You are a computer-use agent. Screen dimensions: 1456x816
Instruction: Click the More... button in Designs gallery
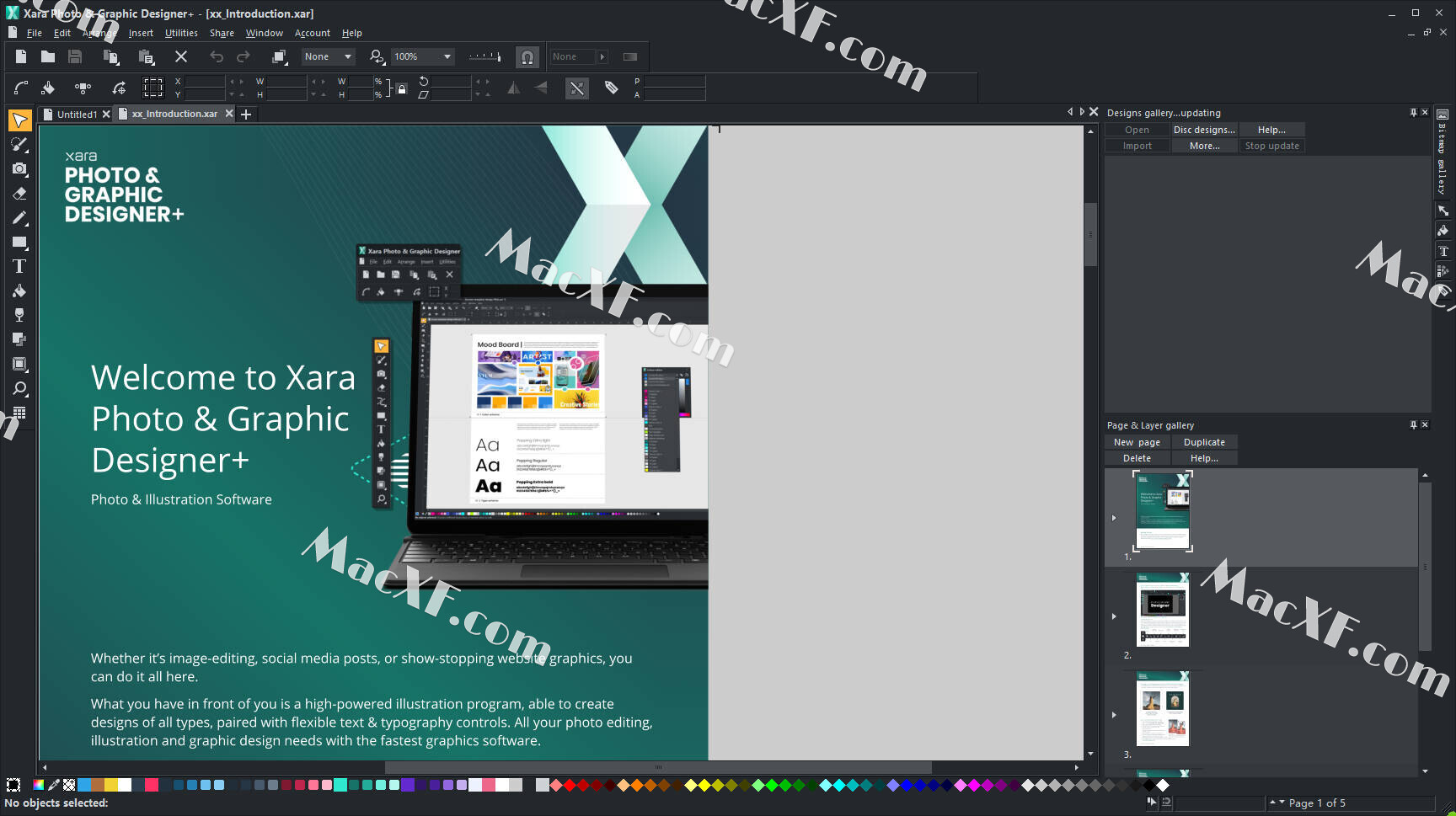[x=1204, y=146]
